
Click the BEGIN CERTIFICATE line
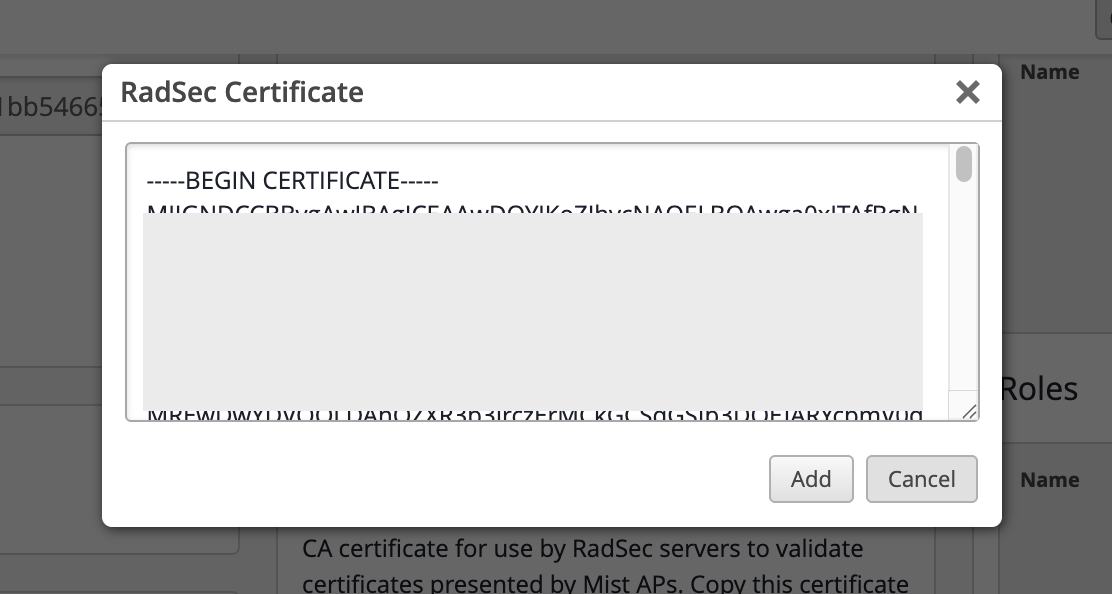[x=292, y=181]
